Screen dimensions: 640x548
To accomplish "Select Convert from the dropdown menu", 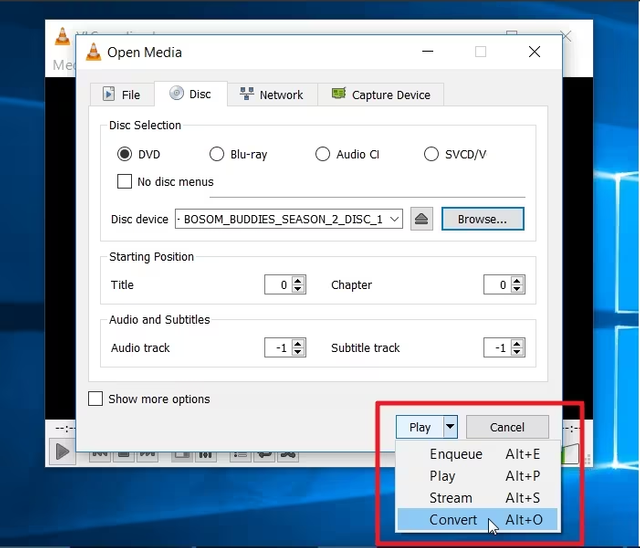I will (x=478, y=519).
